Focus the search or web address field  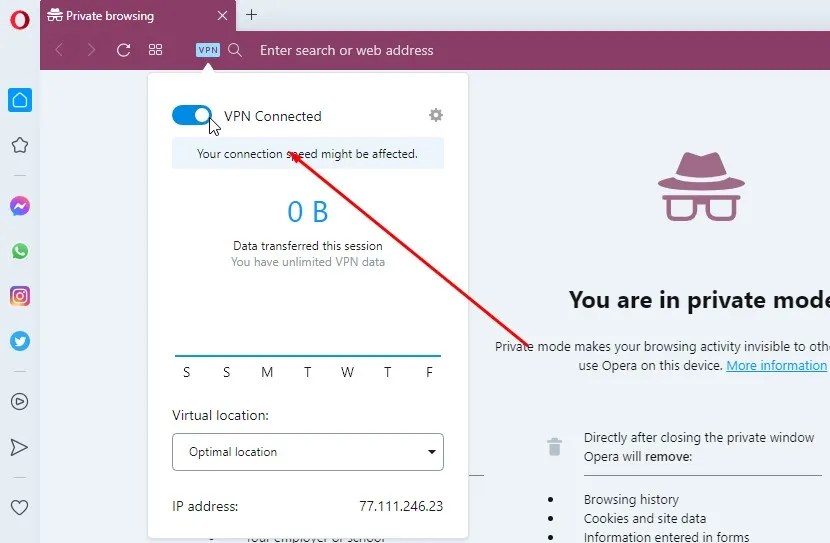pyautogui.click(x=347, y=50)
